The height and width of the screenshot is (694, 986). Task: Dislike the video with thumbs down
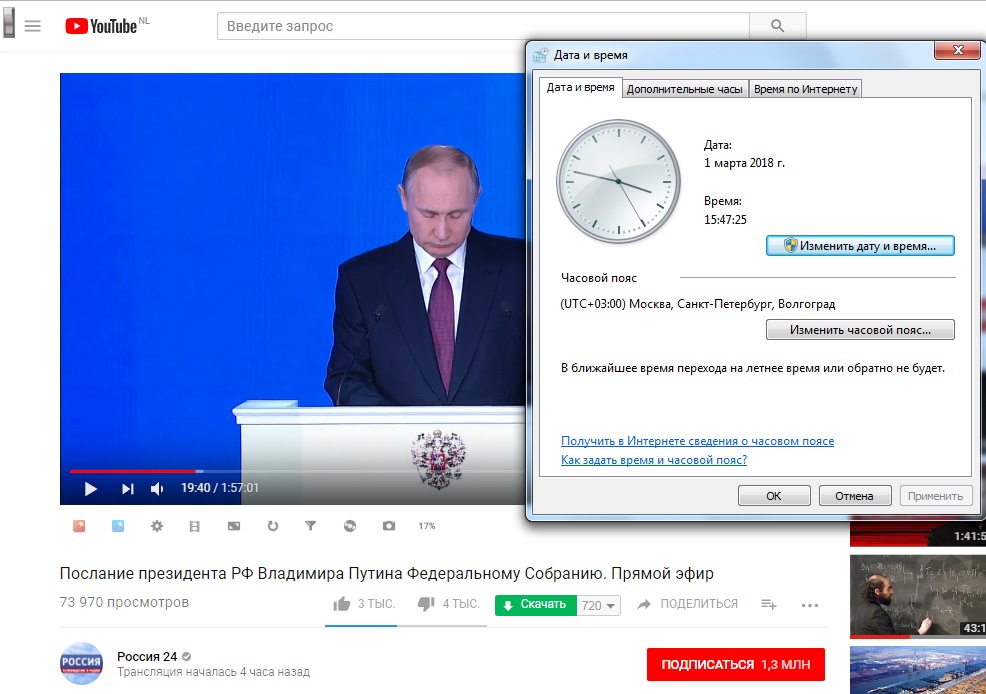(426, 604)
